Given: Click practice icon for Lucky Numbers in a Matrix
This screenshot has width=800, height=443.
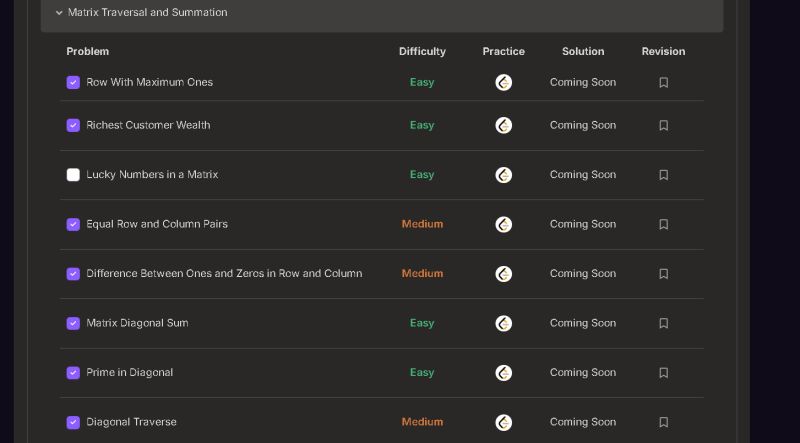Looking at the screenshot, I should [504, 175].
